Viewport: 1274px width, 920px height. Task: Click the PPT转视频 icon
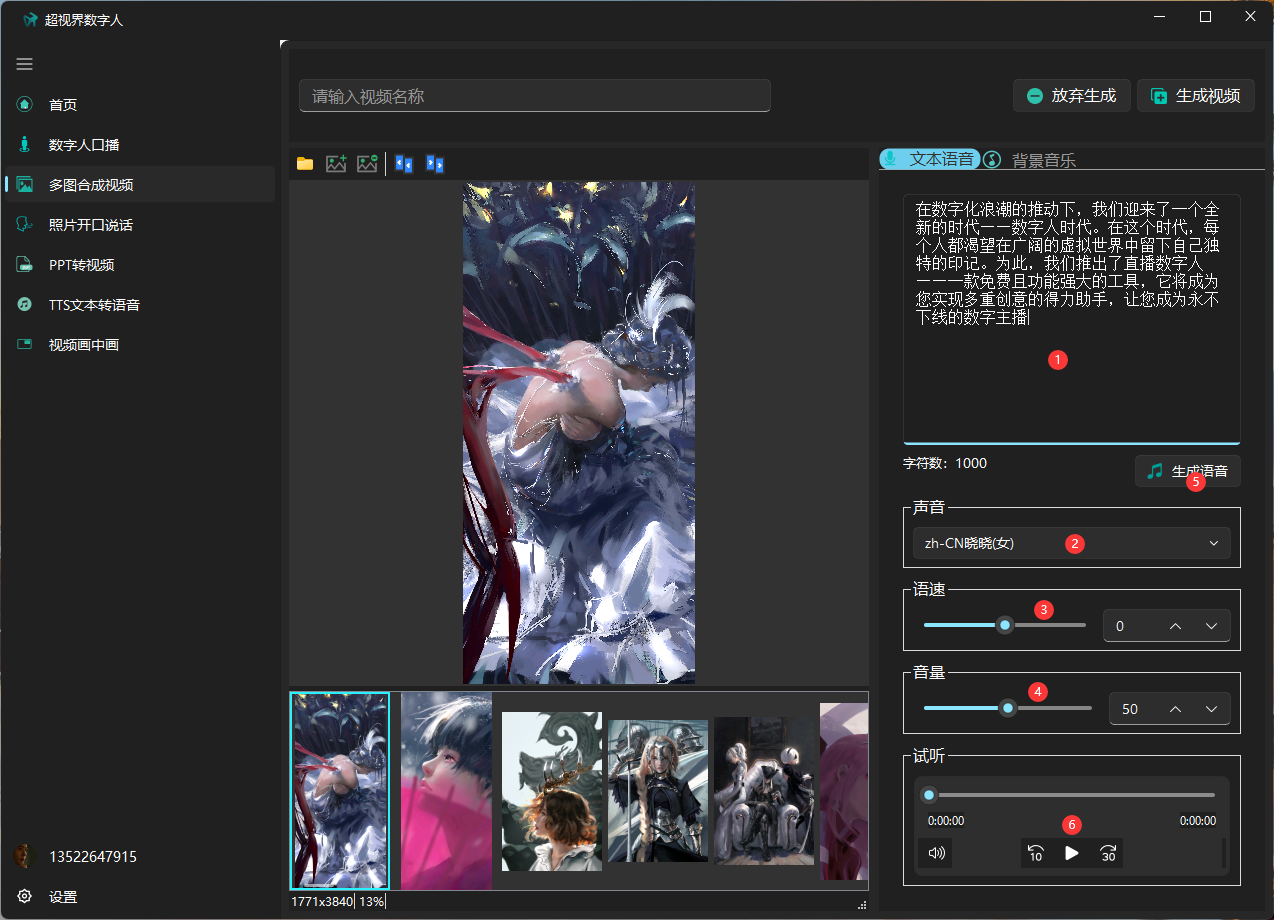(x=25, y=265)
